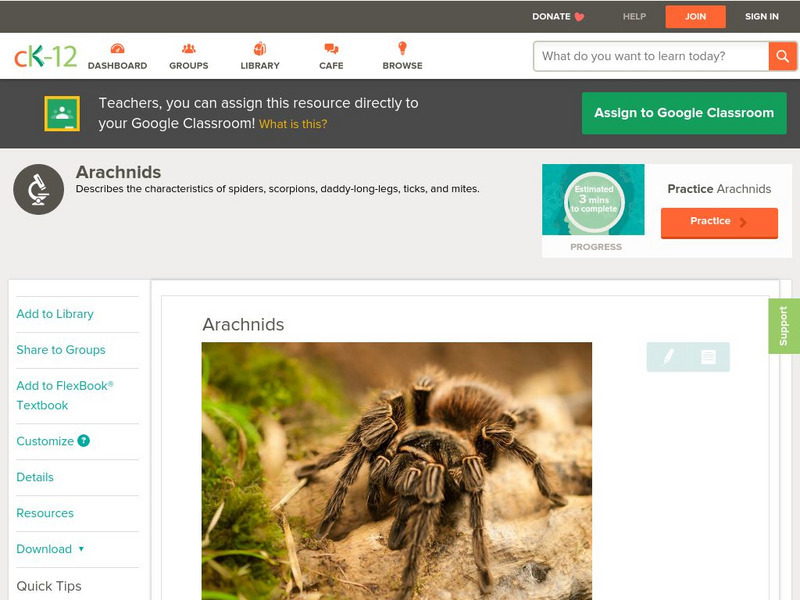Click arrow icon on Practice button
800x600 pixels.
[x=743, y=222]
